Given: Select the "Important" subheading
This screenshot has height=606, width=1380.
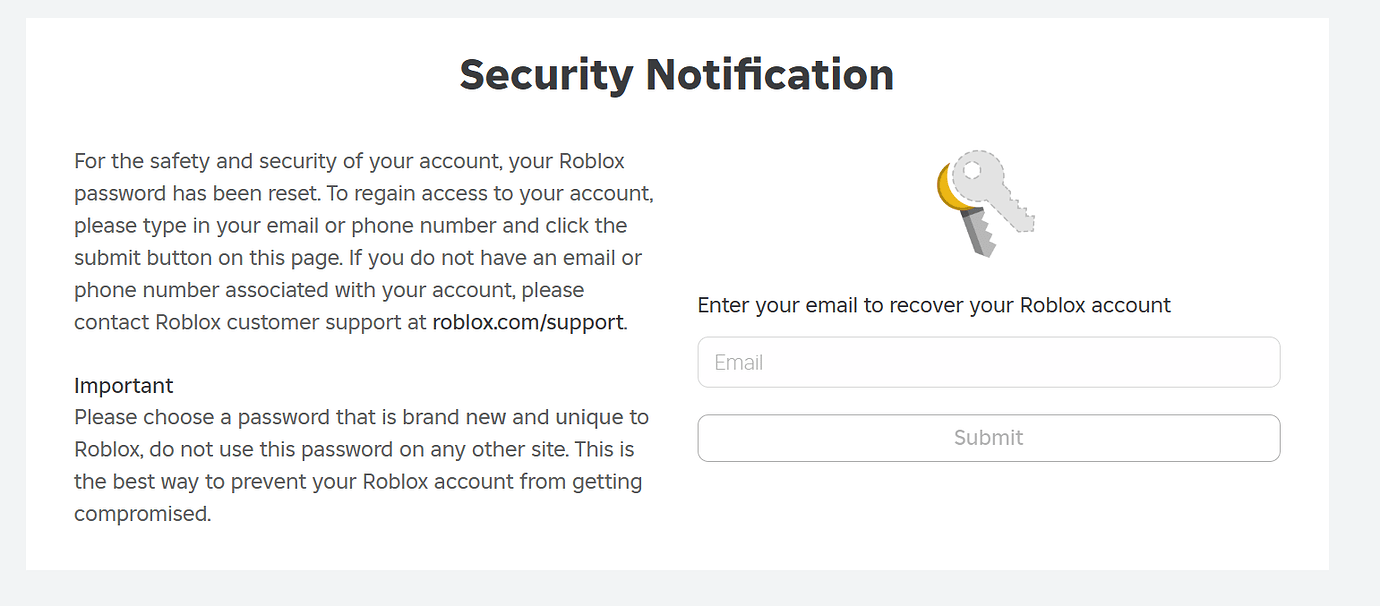Looking at the screenshot, I should pyautogui.click(x=124, y=385).
